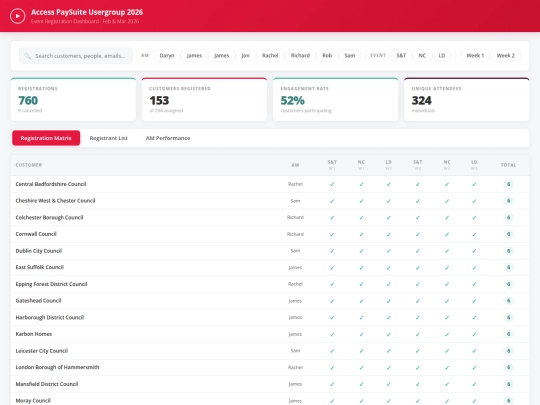
Task: Switch to the Registrant List tab
Action: coord(108,138)
